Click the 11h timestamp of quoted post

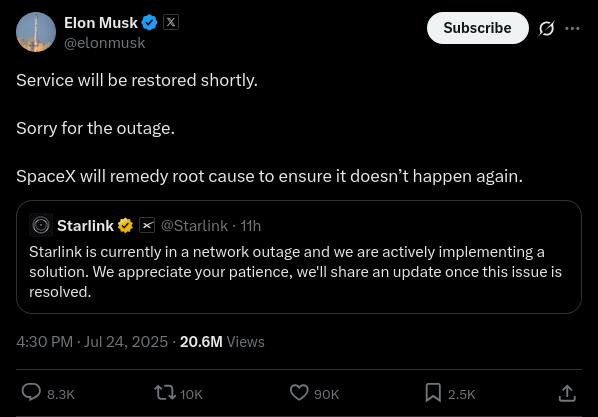(251, 226)
